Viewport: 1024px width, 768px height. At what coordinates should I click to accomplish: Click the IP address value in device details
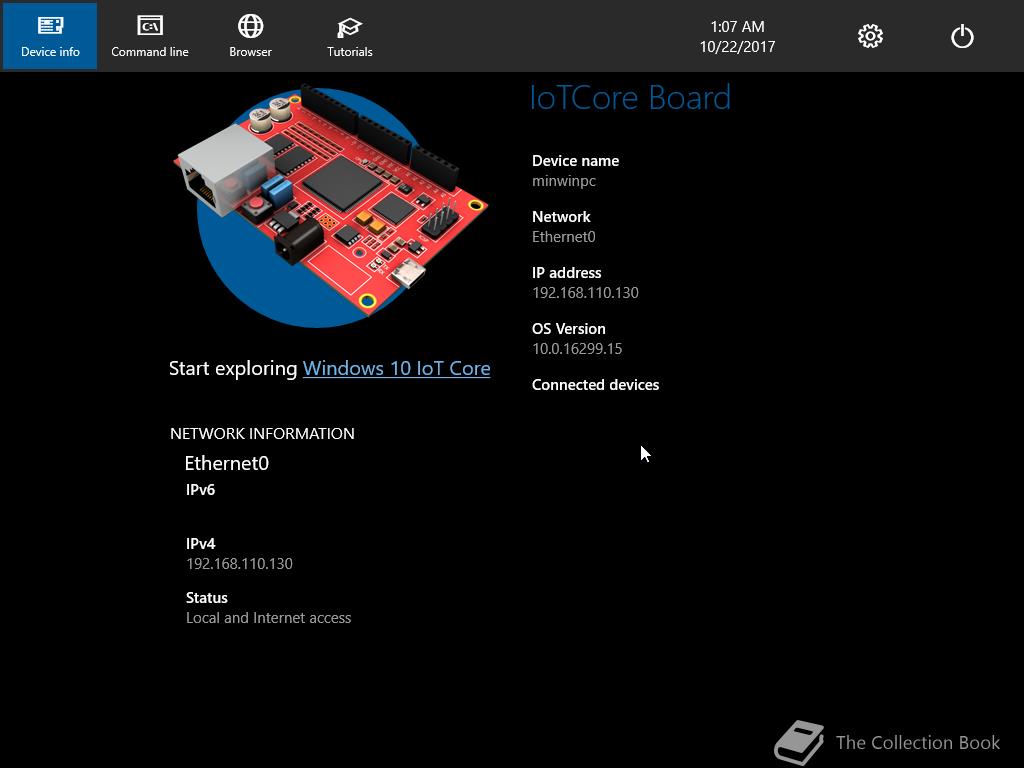585,293
